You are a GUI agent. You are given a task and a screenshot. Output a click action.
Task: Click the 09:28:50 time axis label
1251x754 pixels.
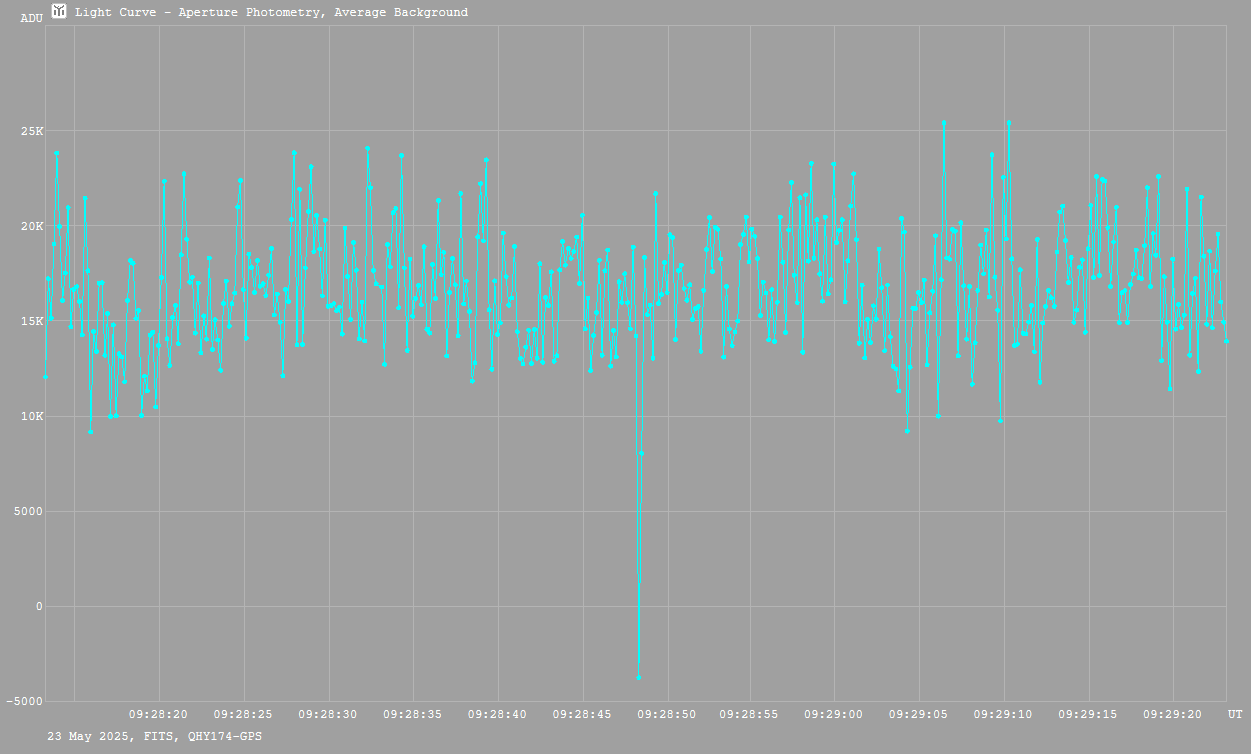(666, 715)
